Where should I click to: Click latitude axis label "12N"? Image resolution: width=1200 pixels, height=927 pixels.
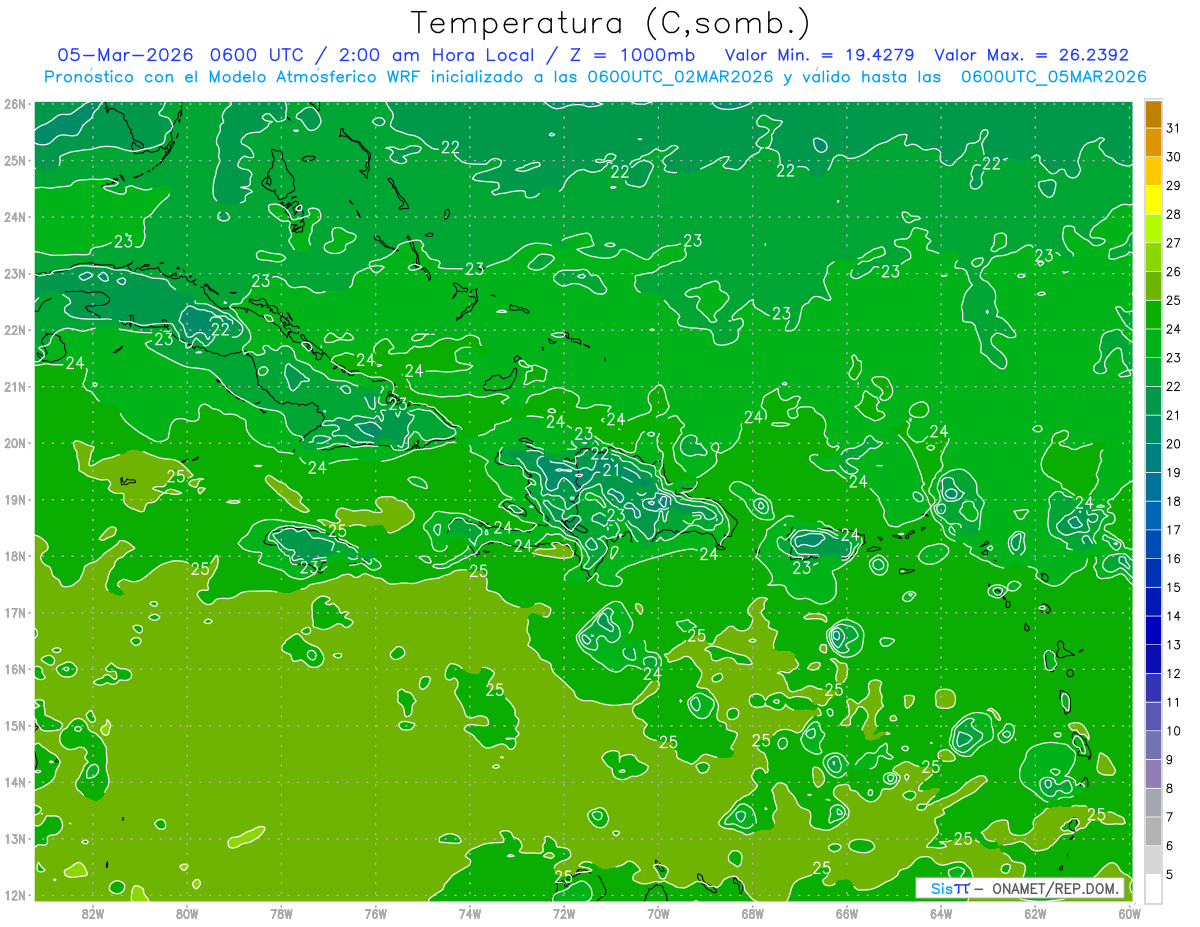(15, 895)
